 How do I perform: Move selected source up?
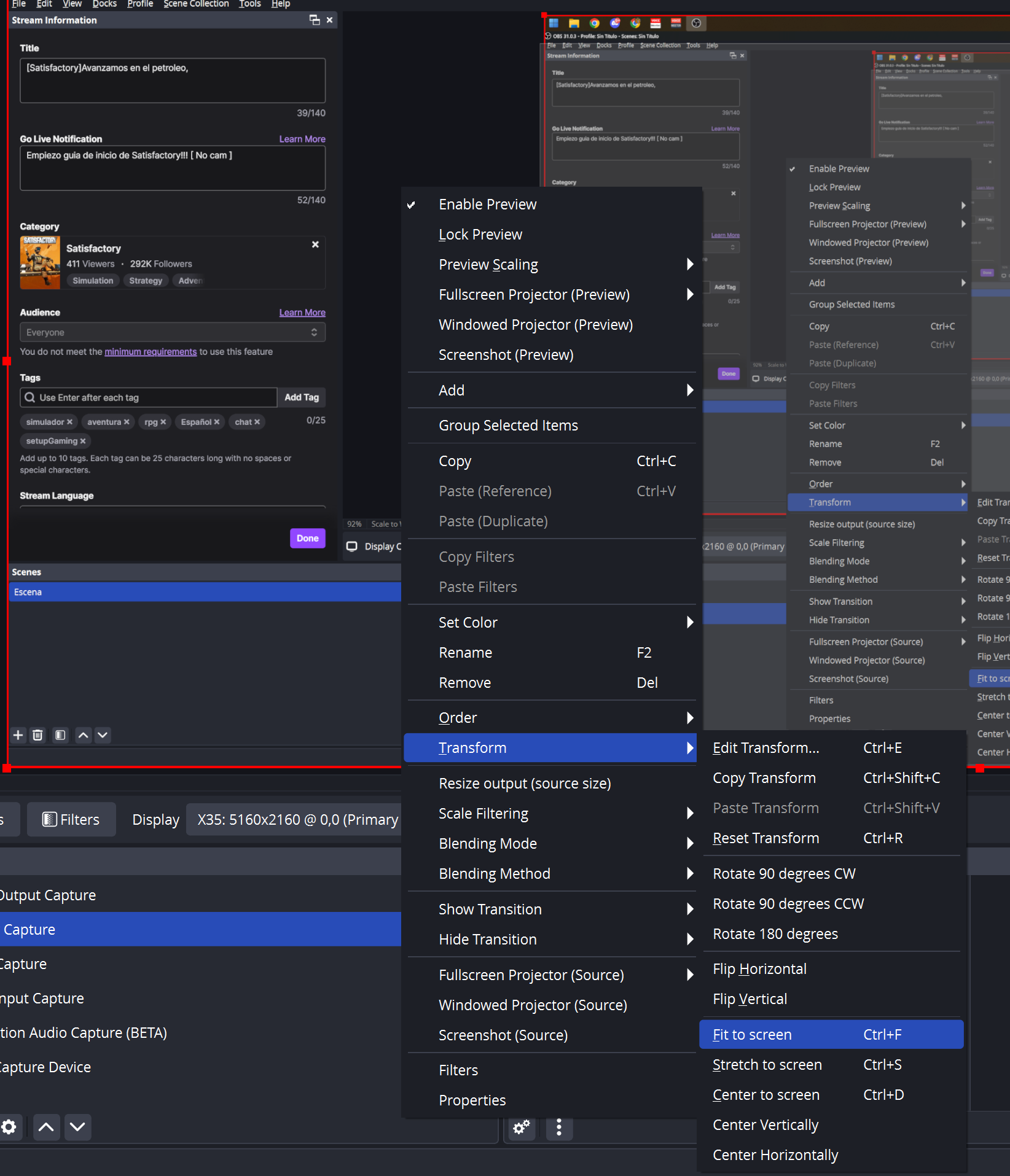[46, 1127]
